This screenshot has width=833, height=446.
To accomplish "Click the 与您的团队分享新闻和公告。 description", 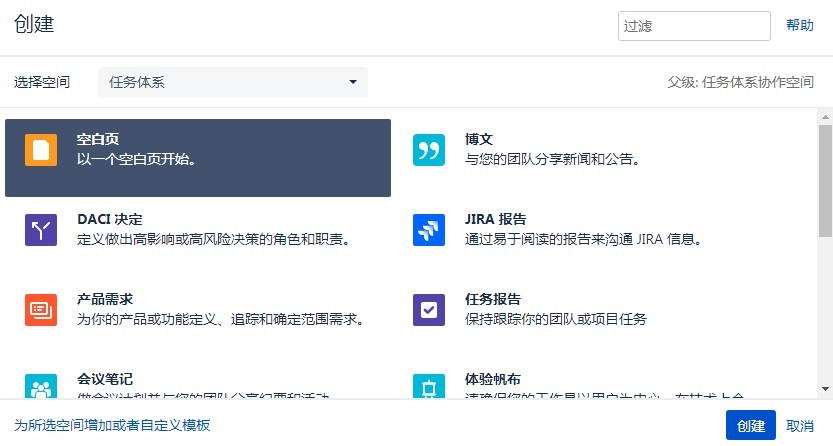I will point(552,159).
